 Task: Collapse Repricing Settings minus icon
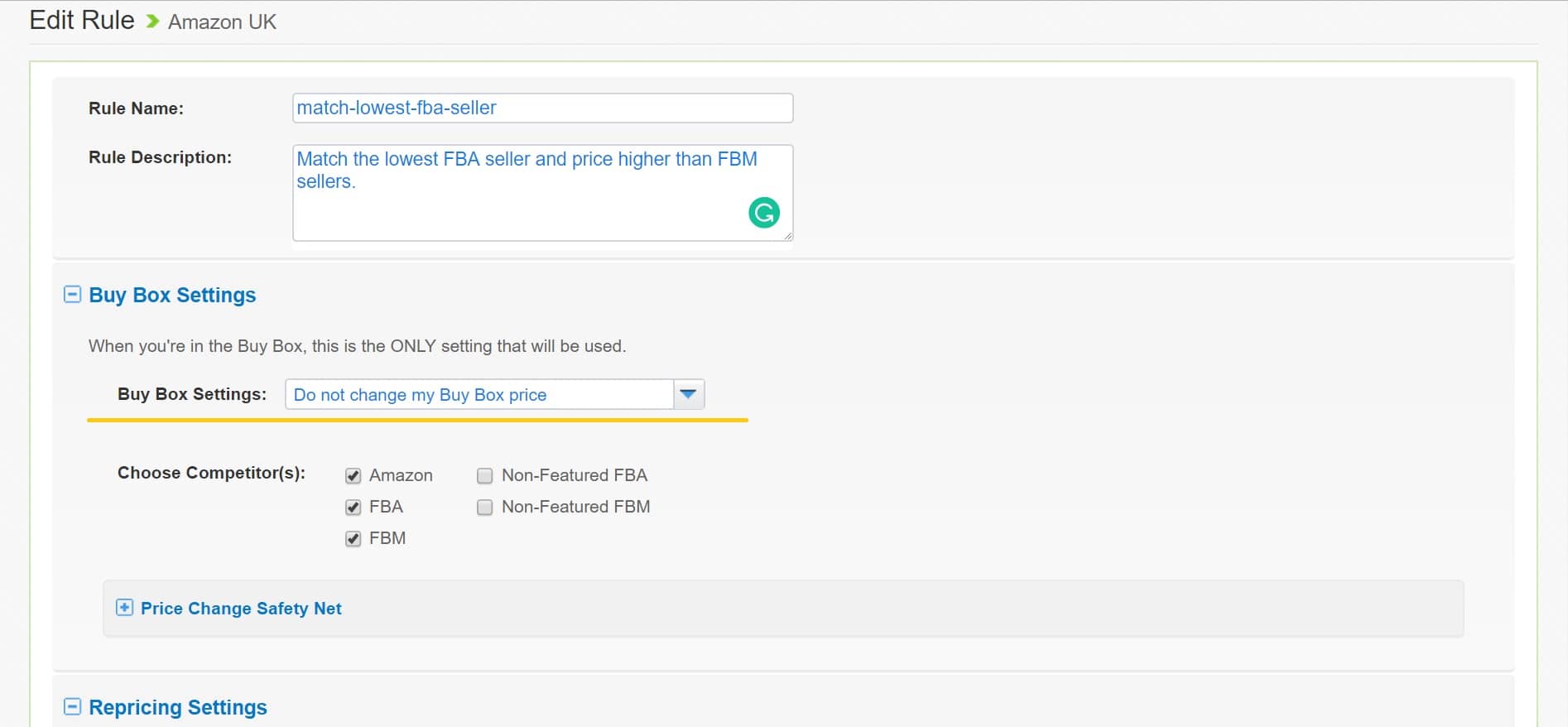[73, 707]
